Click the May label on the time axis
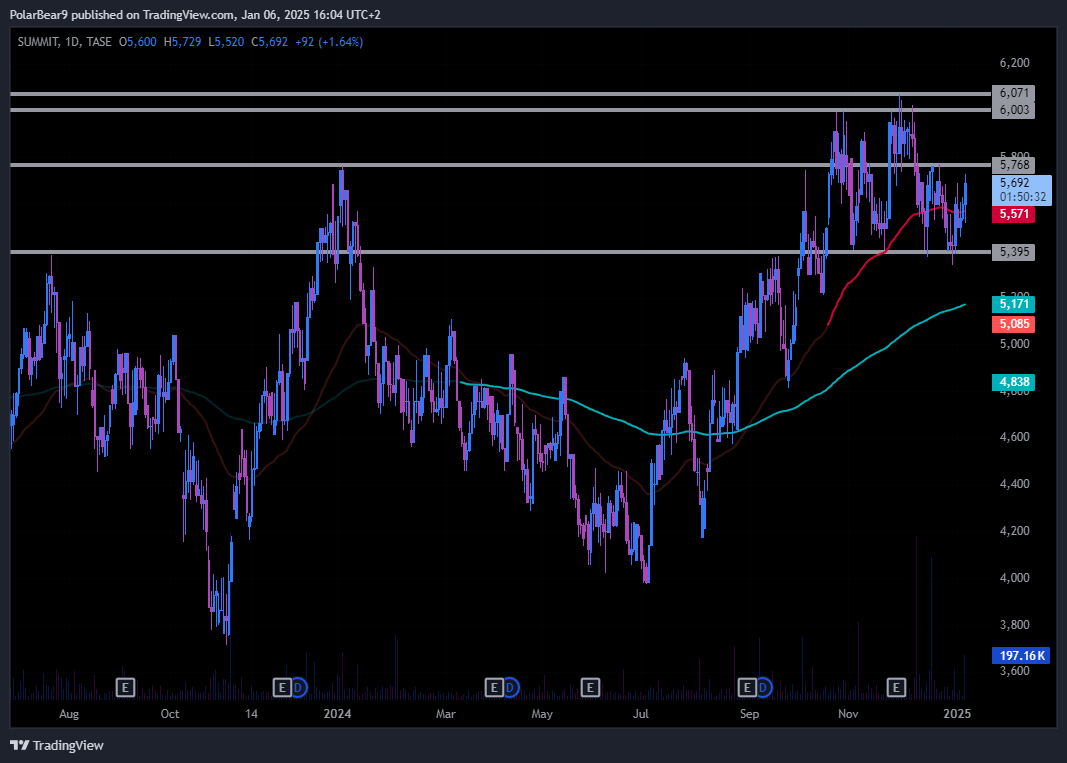 click(x=542, y=714)
